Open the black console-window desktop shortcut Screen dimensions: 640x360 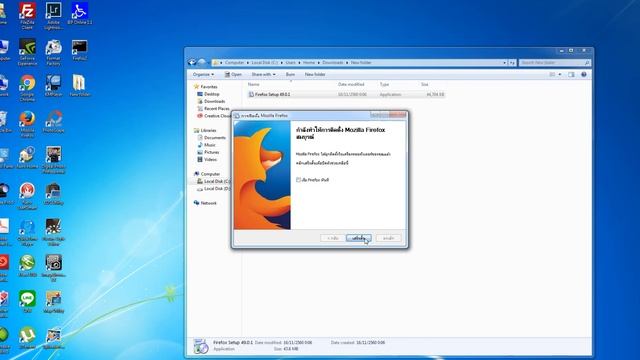point(80,50)
